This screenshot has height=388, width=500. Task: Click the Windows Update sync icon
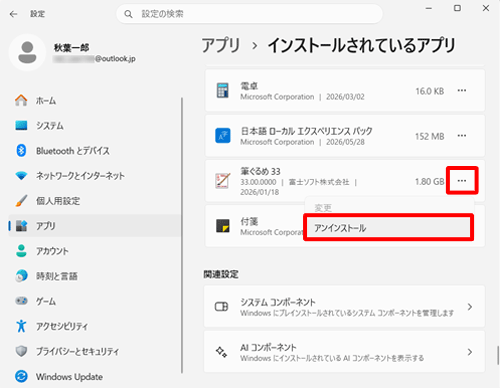(x=21, y=376)
